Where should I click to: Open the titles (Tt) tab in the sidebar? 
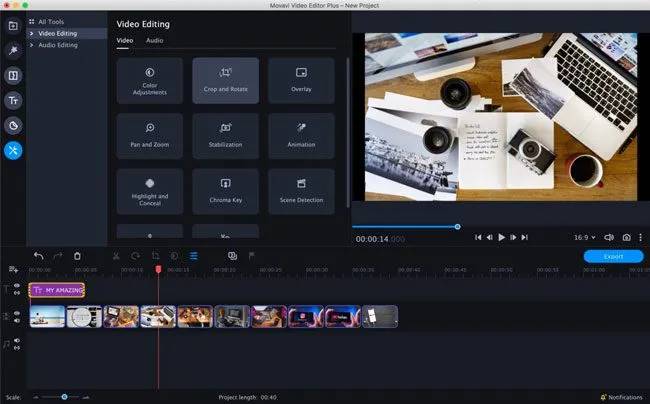click(x=13, y=100)
